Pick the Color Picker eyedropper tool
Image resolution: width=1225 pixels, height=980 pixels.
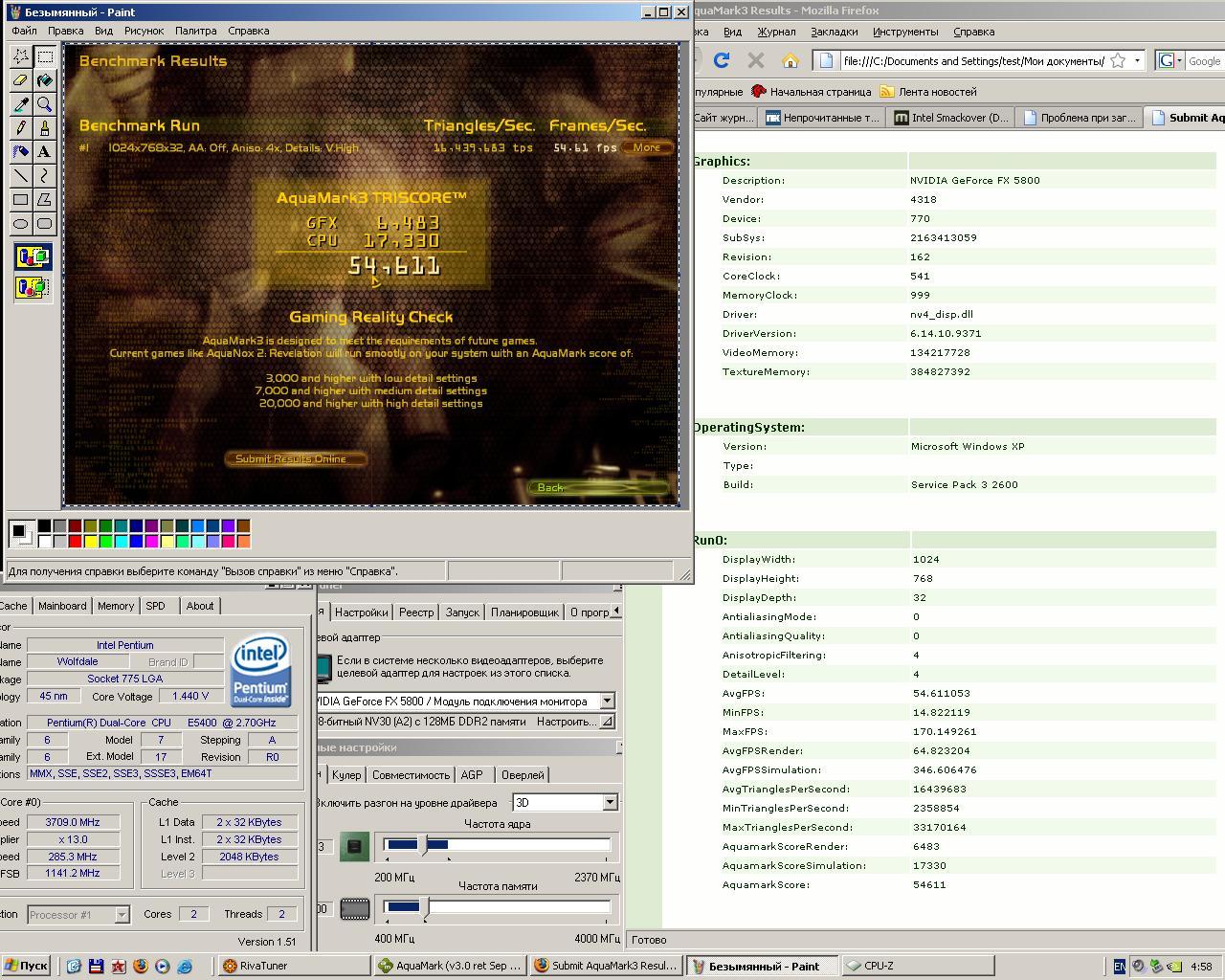pyautogui.click(x=21, y=104)
